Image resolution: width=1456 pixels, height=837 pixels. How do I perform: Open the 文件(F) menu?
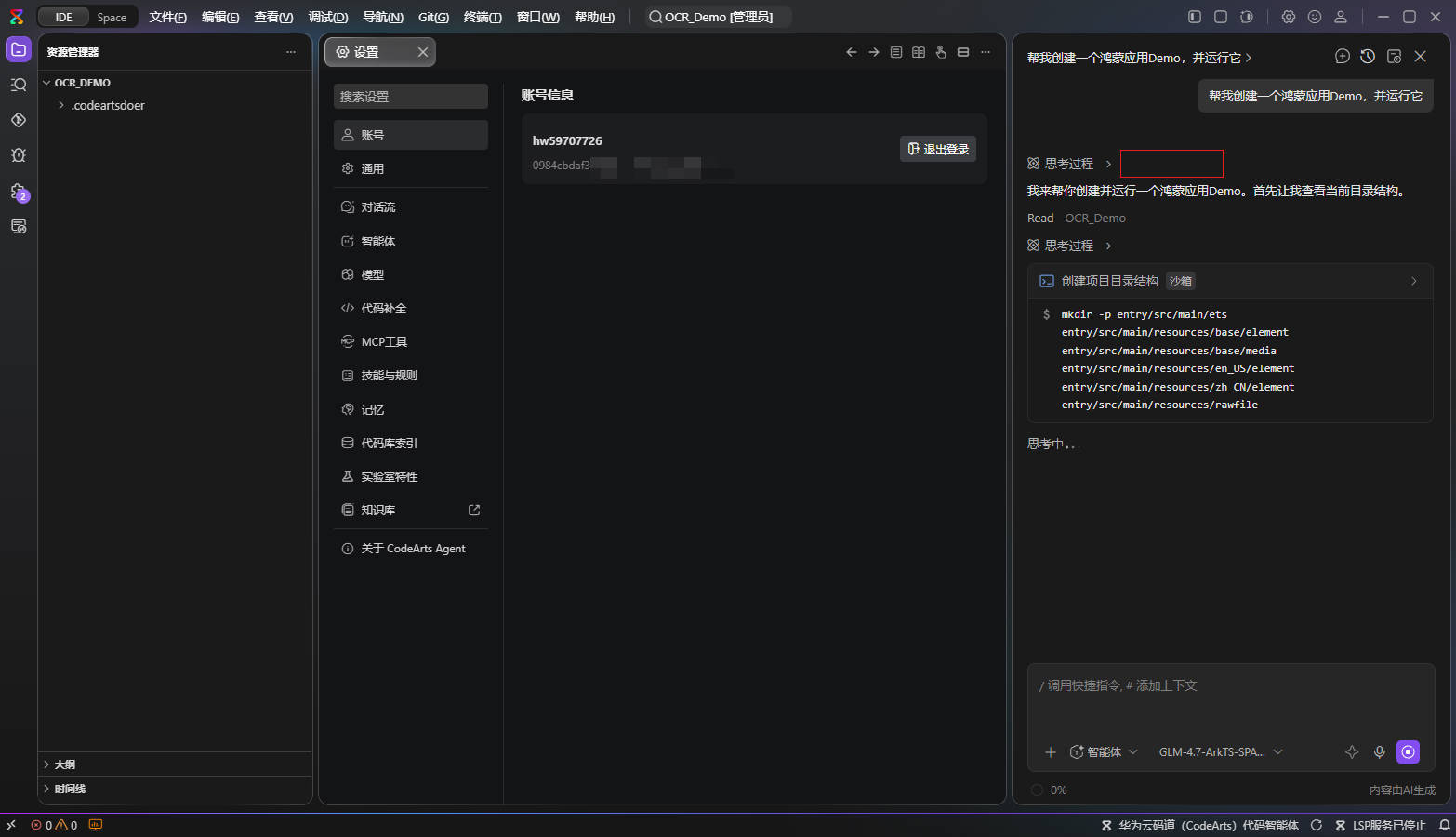pos(167,17)
